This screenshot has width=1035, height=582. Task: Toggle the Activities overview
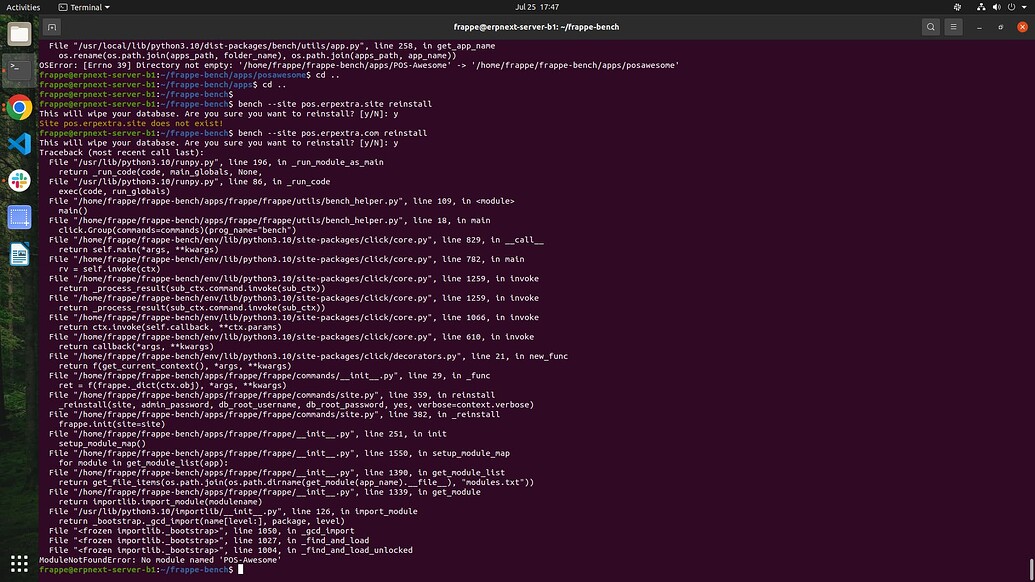(x=23, y=7)
